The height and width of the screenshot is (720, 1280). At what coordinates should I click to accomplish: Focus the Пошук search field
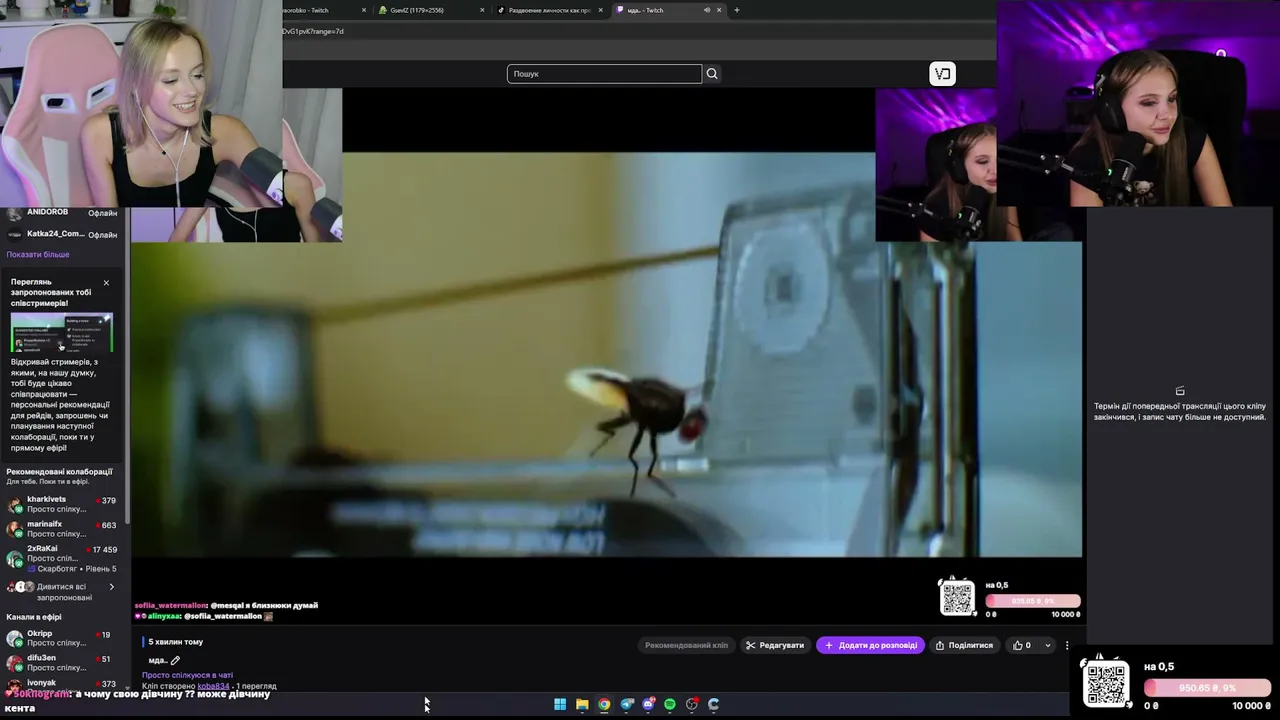[604, 74]
